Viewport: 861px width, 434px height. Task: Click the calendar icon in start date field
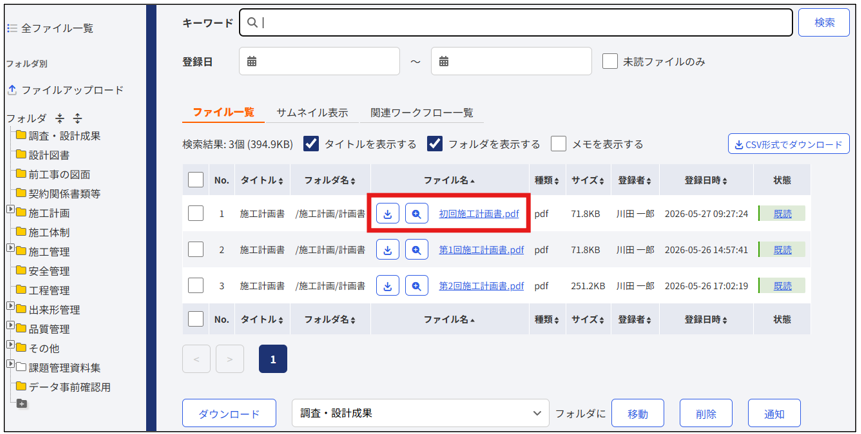(x=251, y=62)
